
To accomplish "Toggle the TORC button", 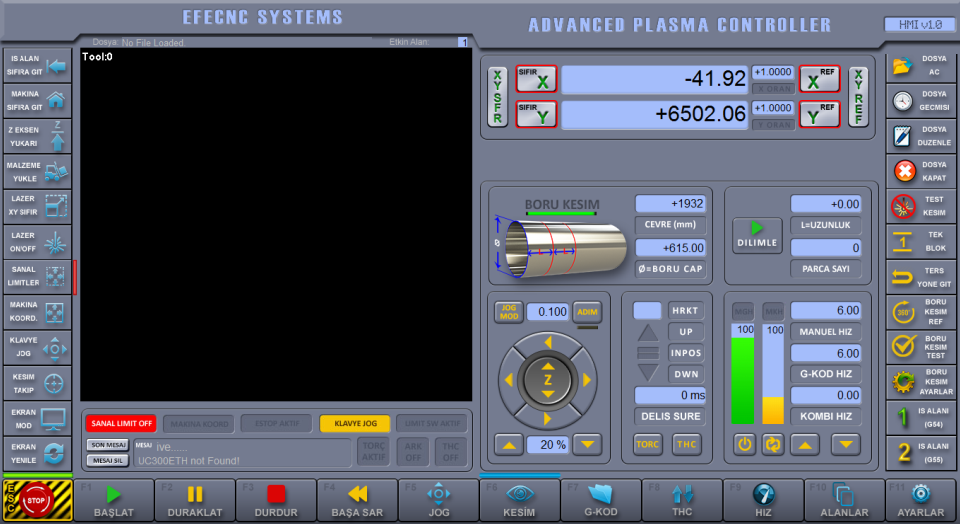I will click(648, 444).
